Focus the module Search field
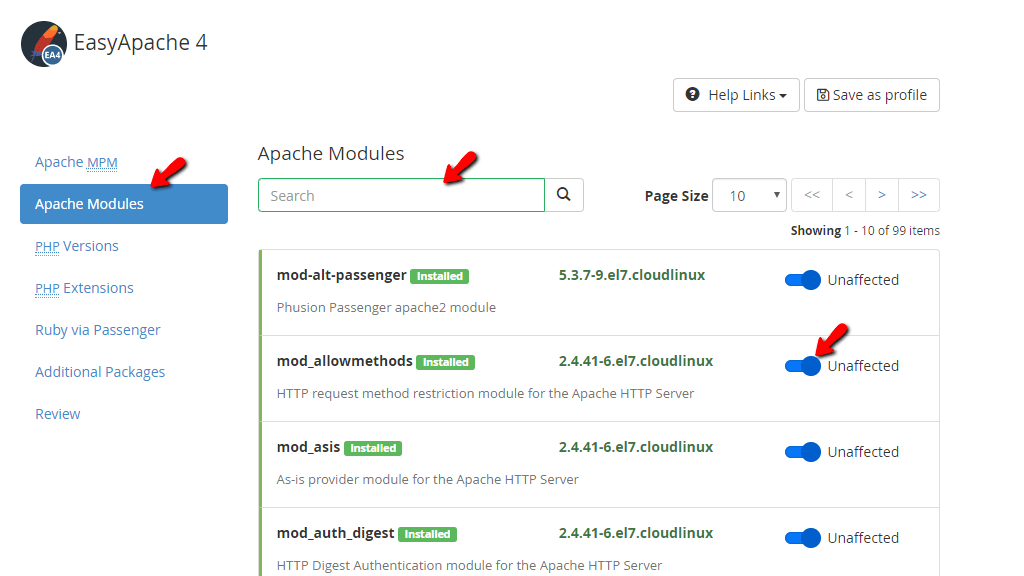The image size is (1024, 576). click(401, 195)
